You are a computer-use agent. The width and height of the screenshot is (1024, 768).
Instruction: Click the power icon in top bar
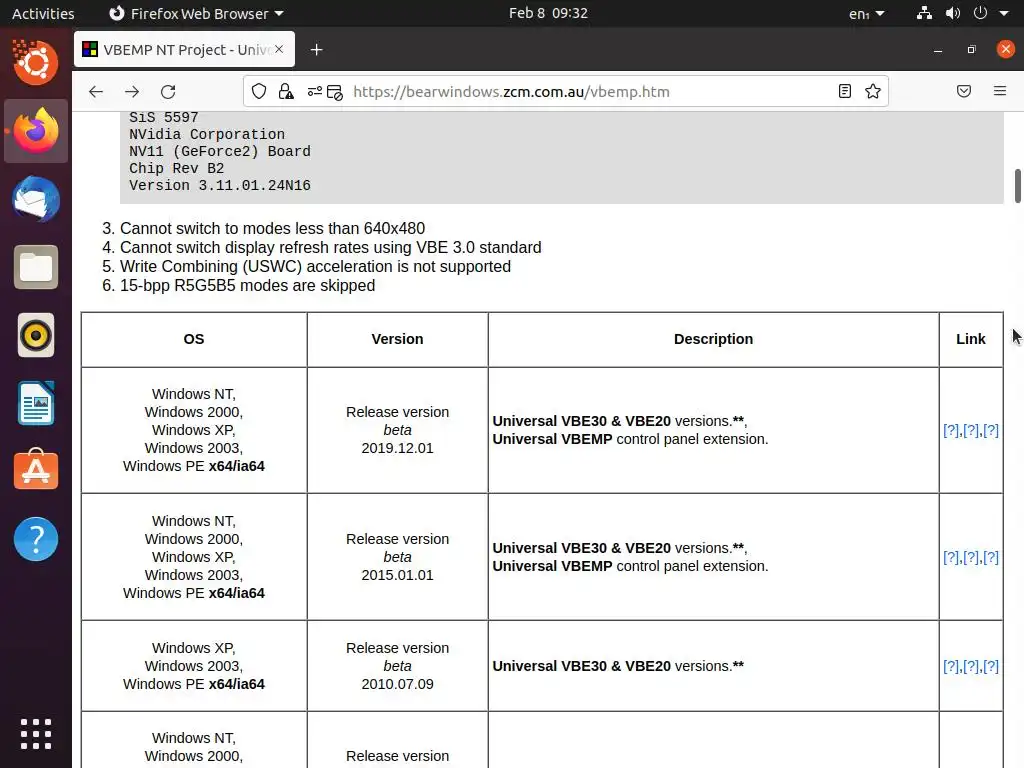point(980,13)
